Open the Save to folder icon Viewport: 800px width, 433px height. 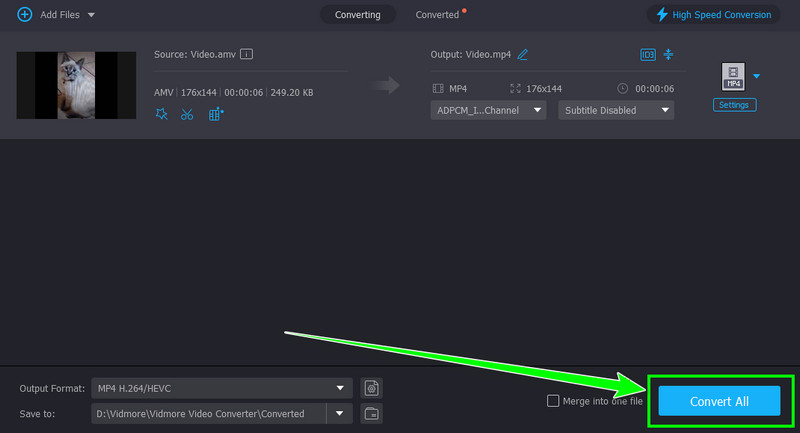tap(371, 413)
